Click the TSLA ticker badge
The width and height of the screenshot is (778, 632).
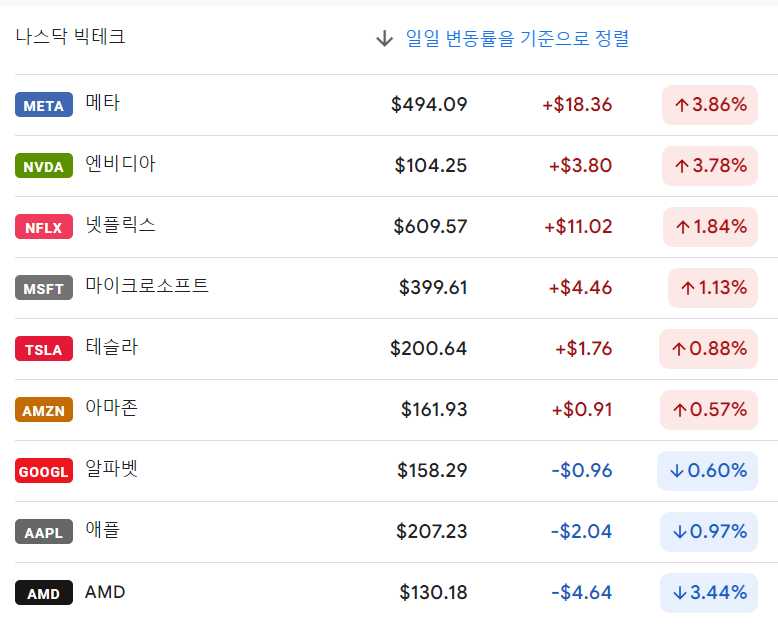pos(44,349)
